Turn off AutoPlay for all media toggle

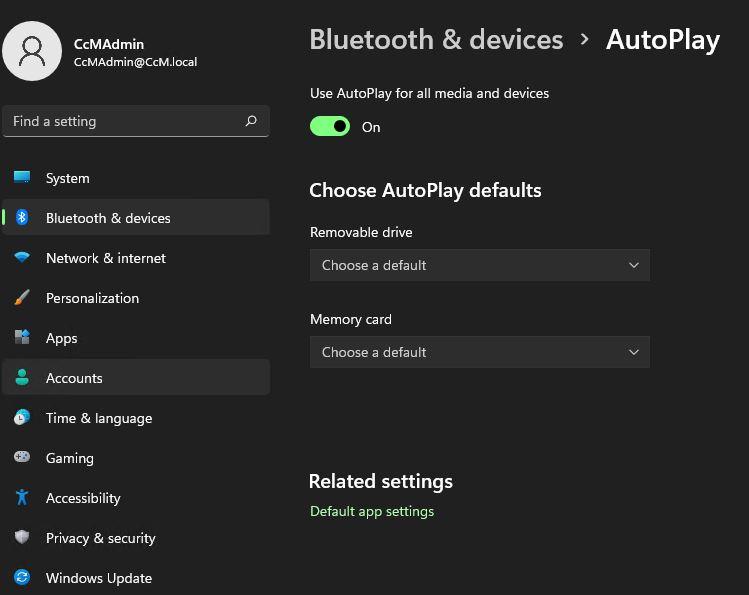[330, 127]
